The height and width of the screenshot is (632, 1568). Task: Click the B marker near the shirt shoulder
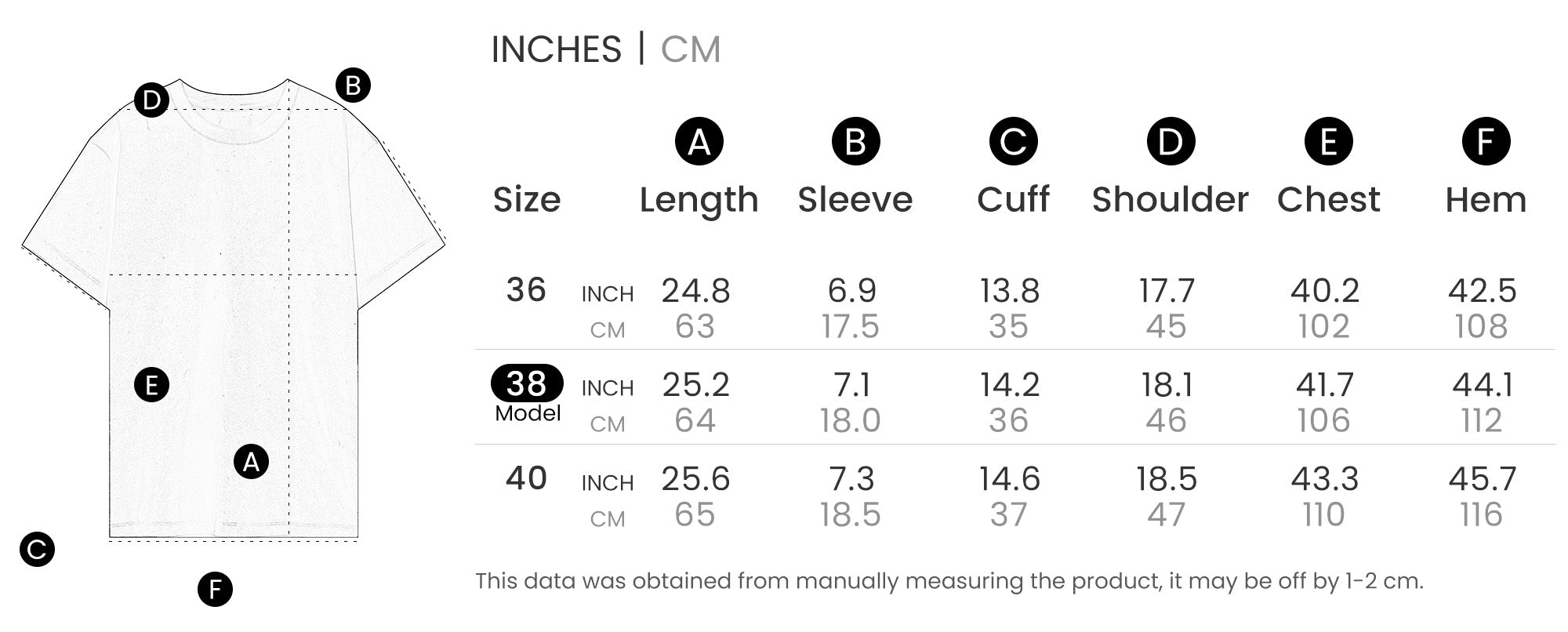[353, 85]
